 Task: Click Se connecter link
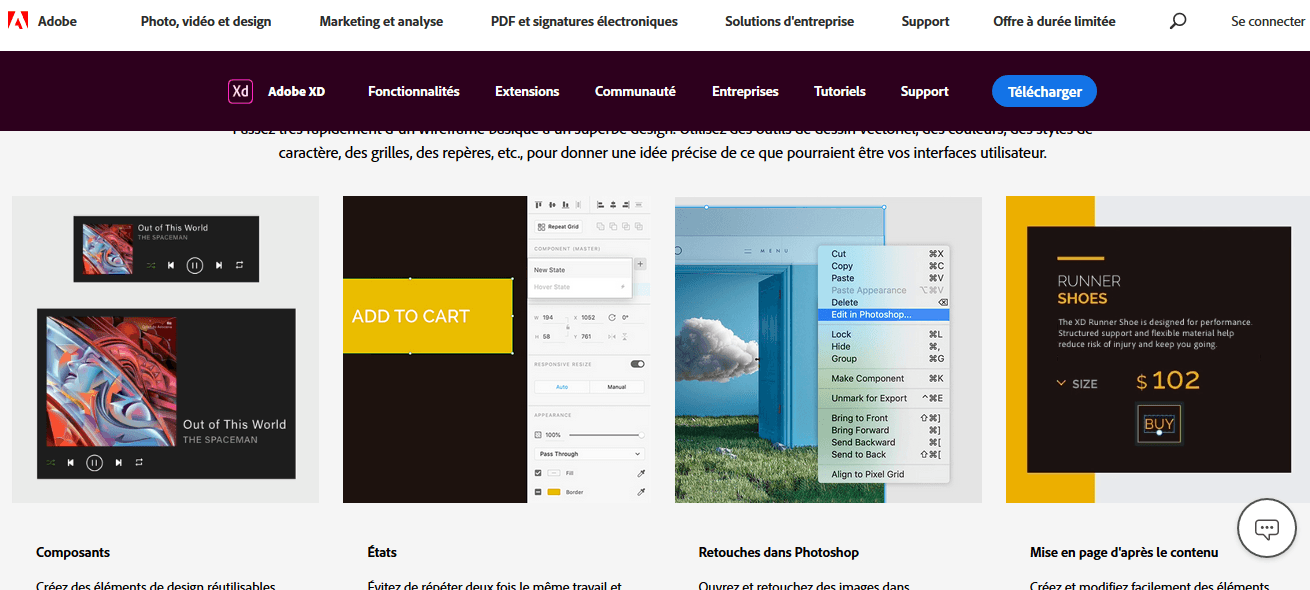(1268, 21)
